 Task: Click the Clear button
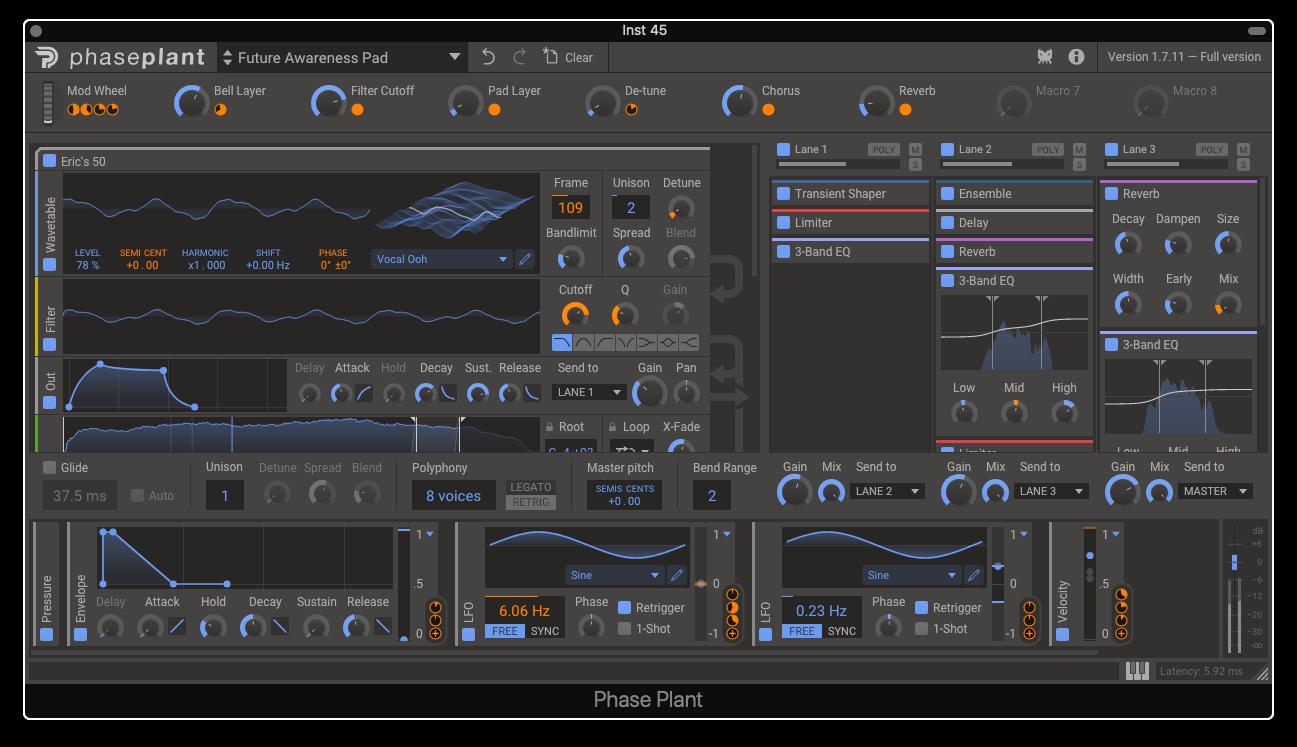coord(568,57)
